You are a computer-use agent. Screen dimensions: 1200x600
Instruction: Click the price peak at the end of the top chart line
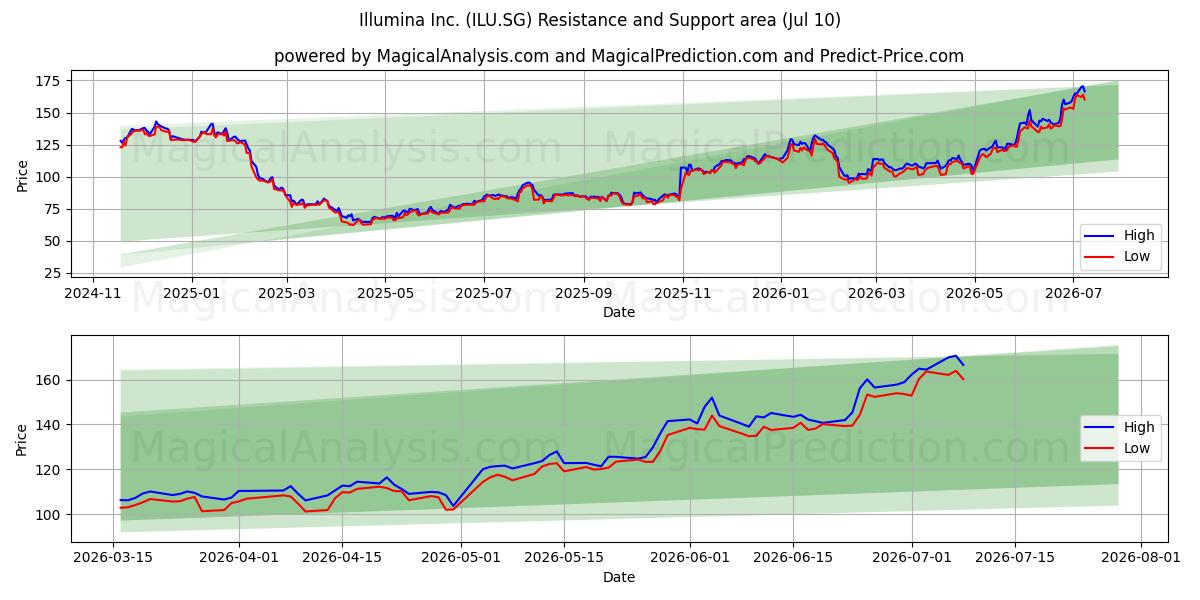pyautogui.click(x=1082, y=87)
